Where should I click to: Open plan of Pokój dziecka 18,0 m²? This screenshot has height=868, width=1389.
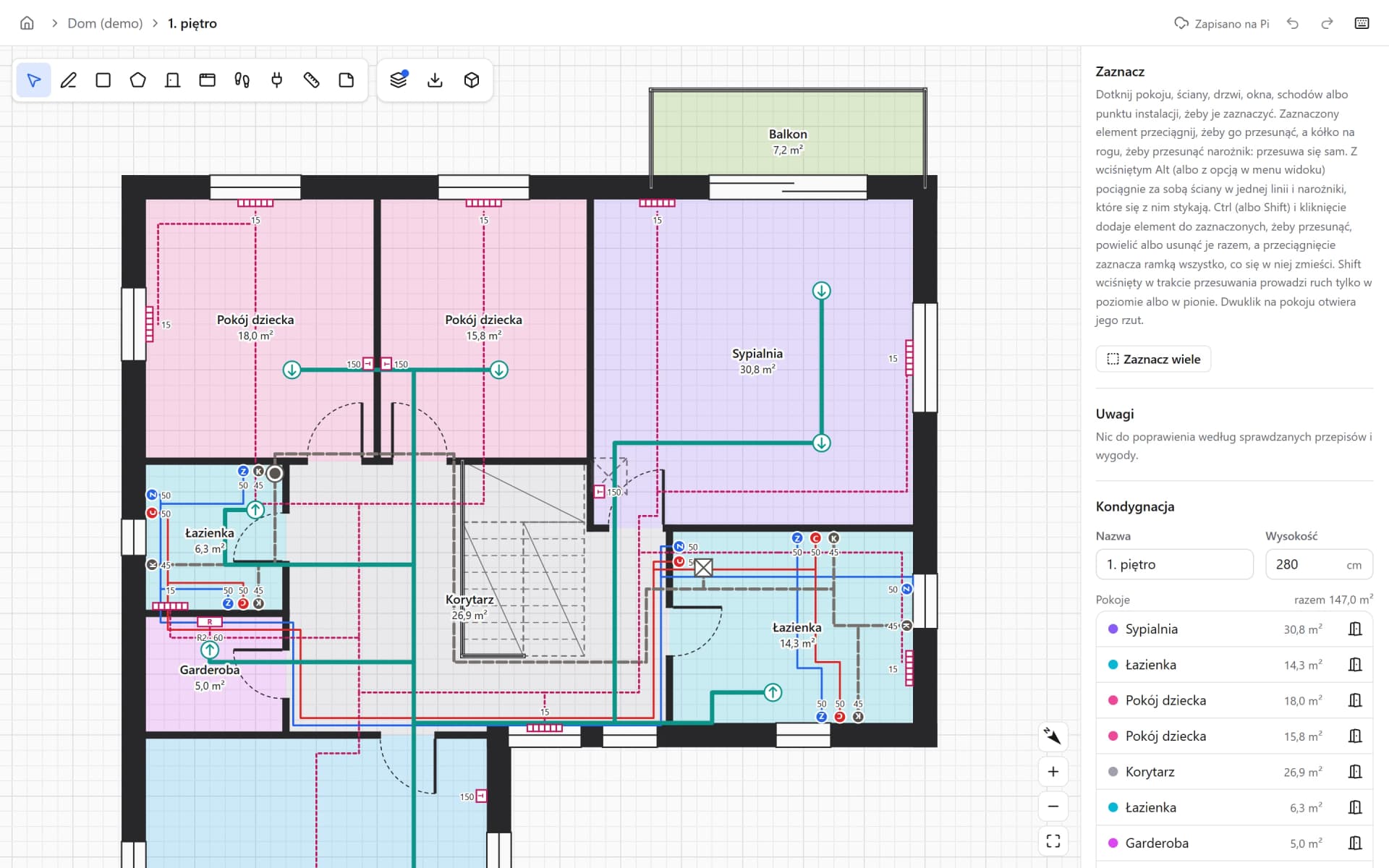[x=1355, y=700]
